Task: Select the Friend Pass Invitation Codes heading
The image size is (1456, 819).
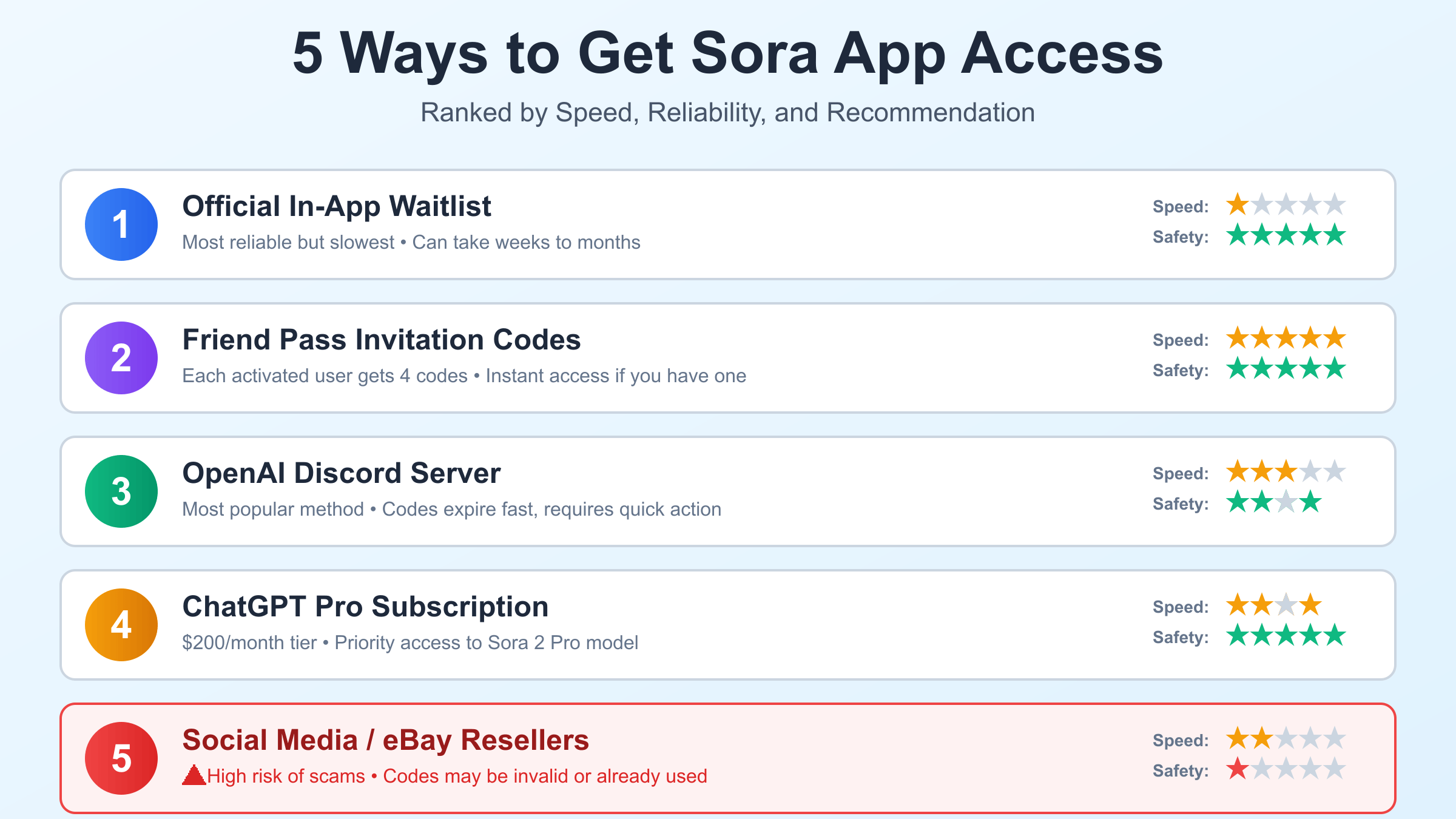Action: tap(382, 340)
